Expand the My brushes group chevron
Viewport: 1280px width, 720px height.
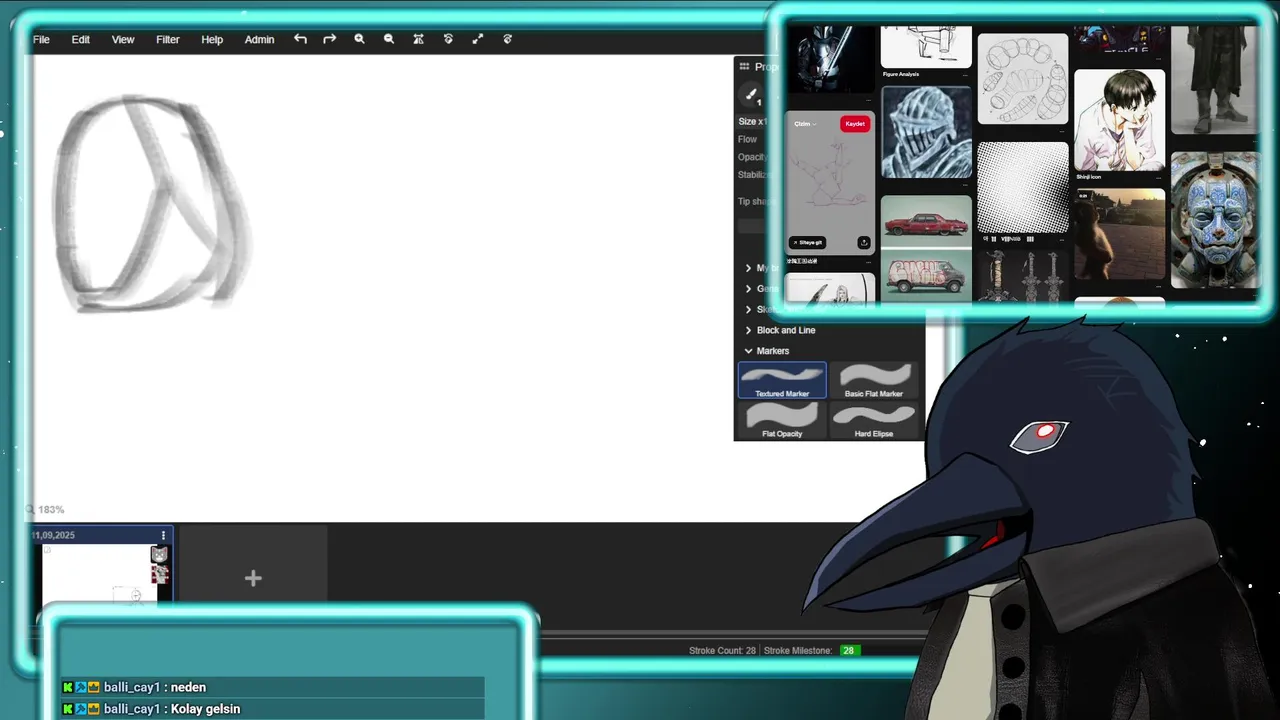748,268
